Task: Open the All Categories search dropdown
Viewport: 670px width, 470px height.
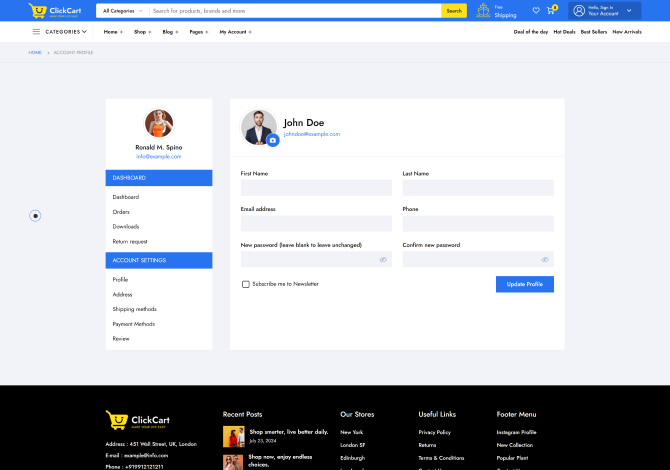Action: (x=122, y=11)
